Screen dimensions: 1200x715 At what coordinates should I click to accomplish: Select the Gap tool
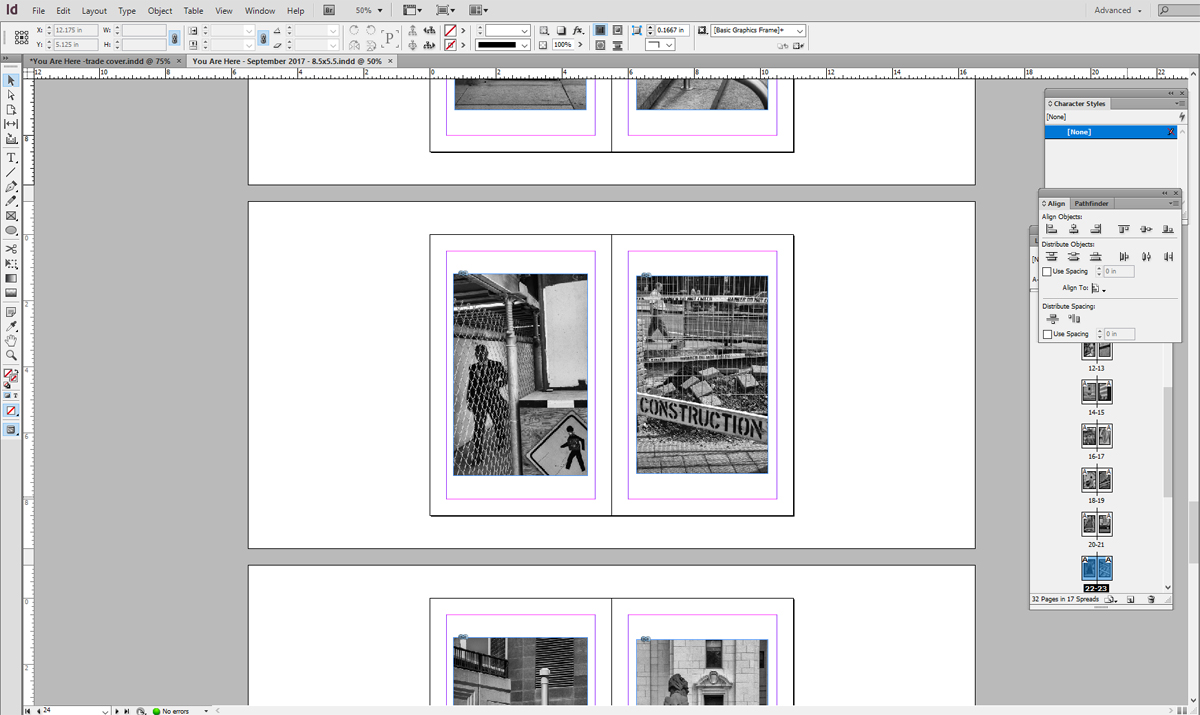tap(11, 124)
